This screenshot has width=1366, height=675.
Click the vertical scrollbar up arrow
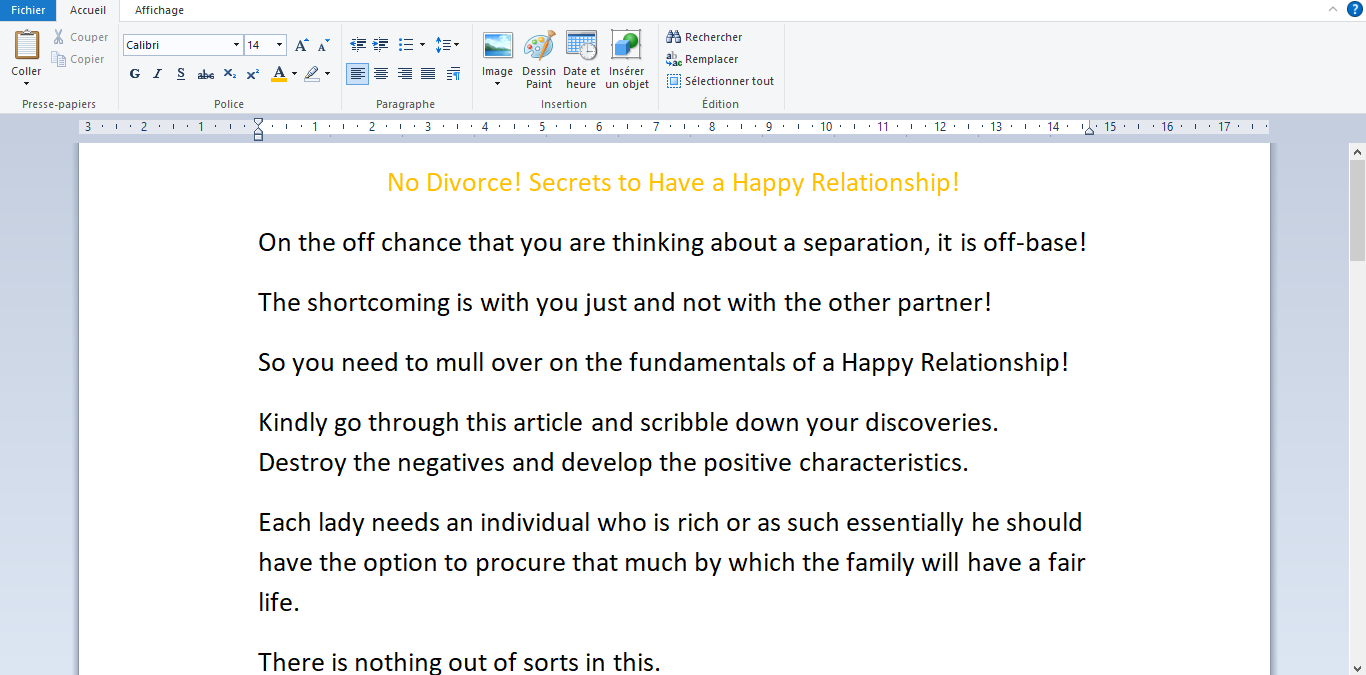coord(1357,152)
